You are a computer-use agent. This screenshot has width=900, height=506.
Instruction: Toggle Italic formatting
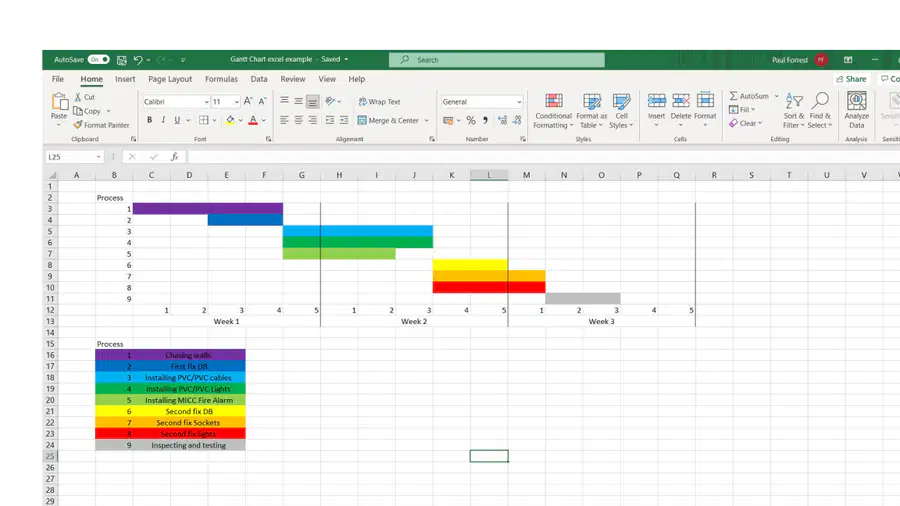(x=163, y=120)
